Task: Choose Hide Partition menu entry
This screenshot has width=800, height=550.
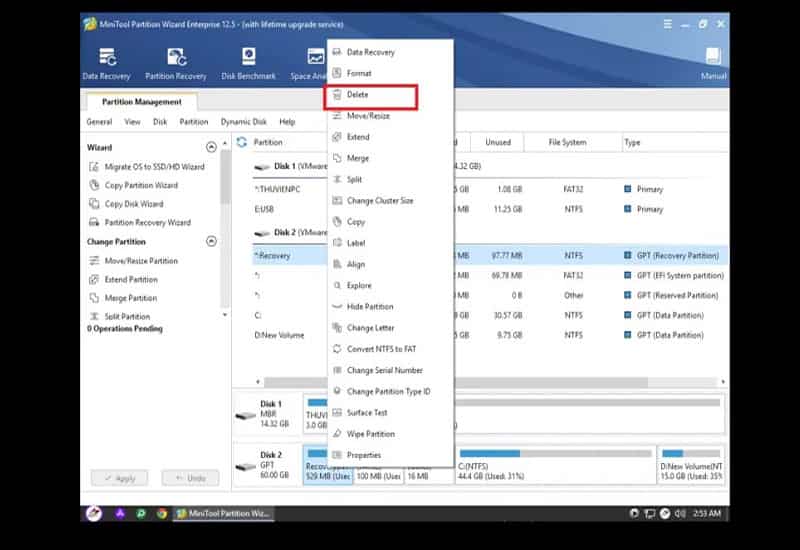Action: pos(390,307)
